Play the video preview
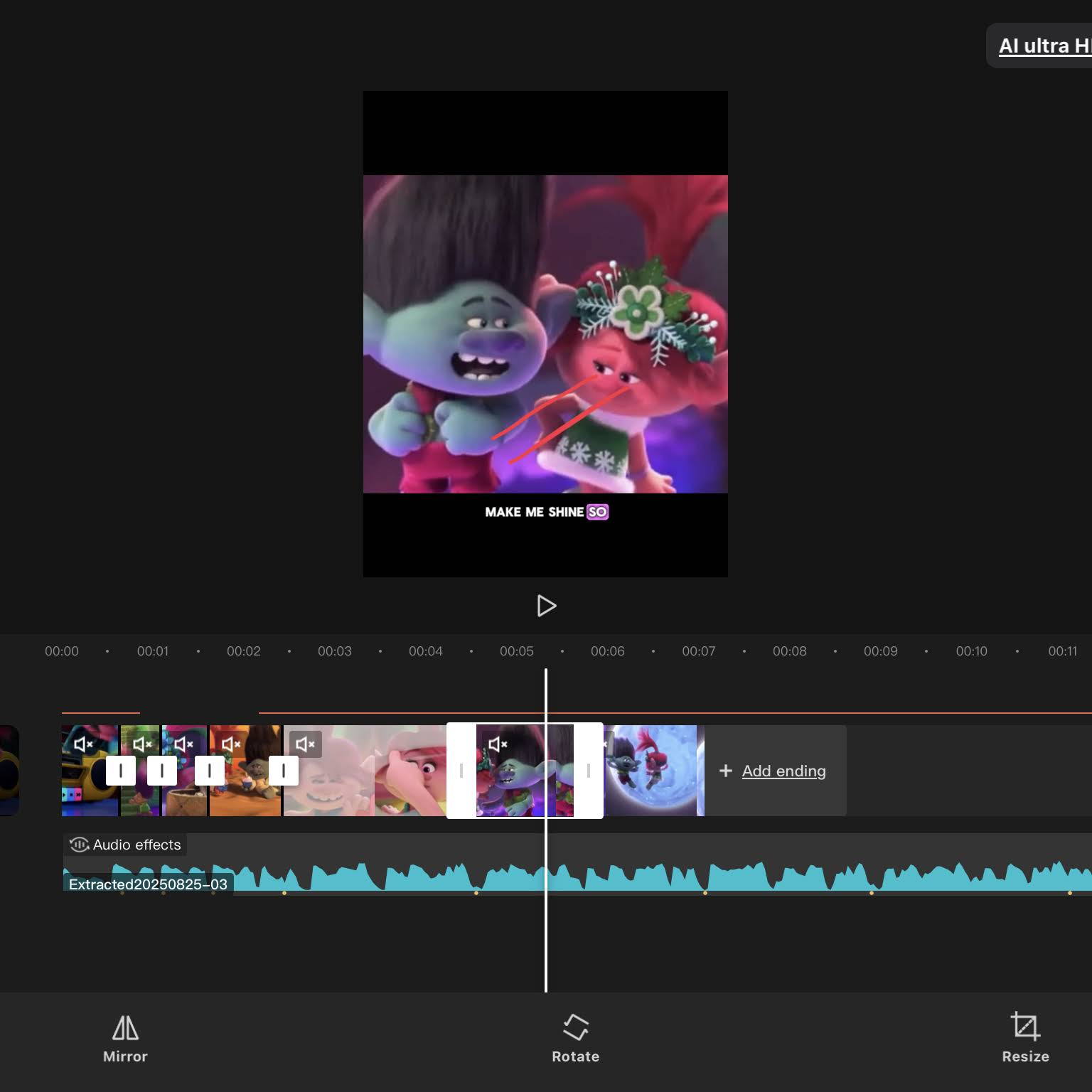The image size is (1092, 1092). coord(546,606)
